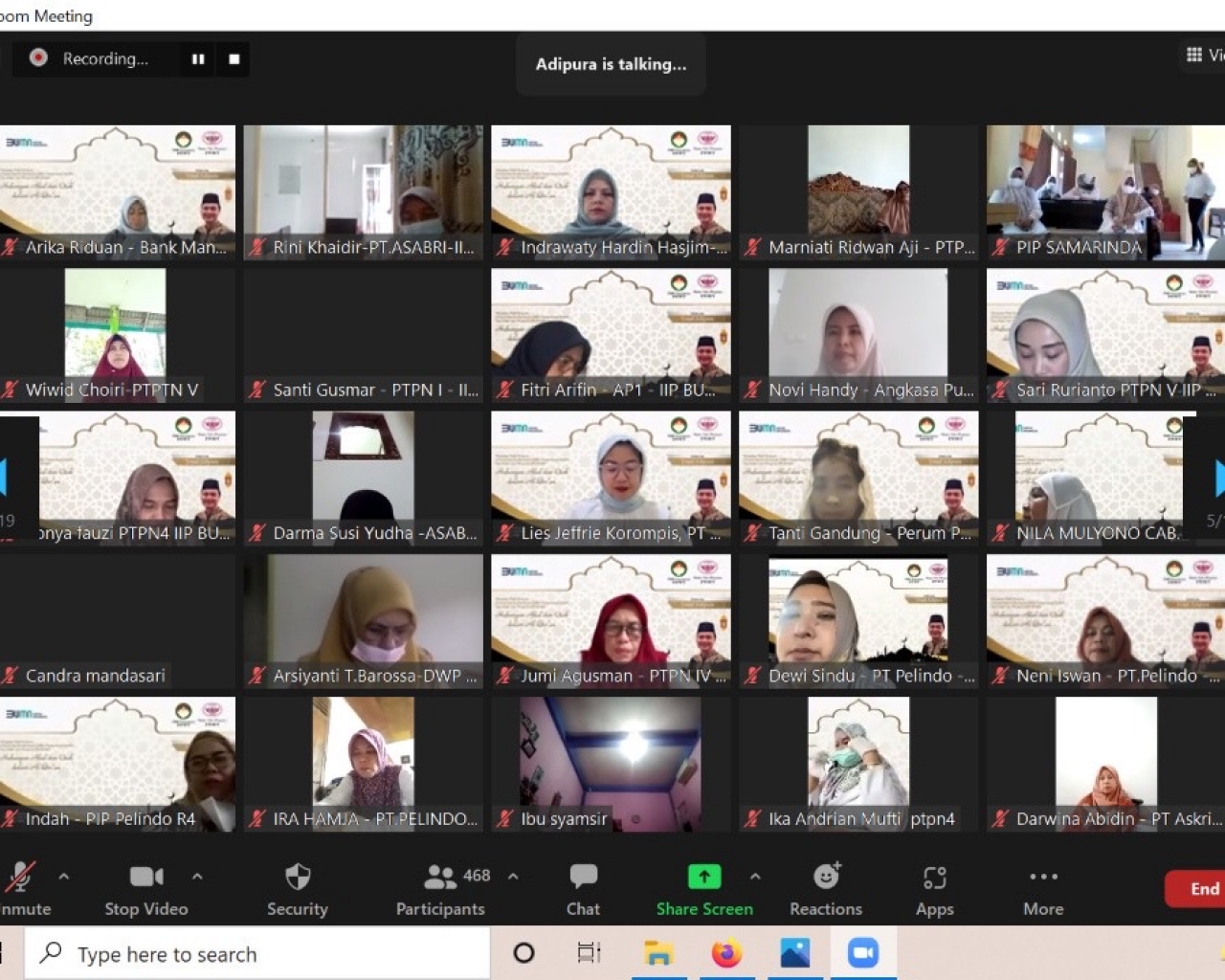Stop the meeting recording
This screenshot has width=1225, height=980.
(x=234, y=59)
